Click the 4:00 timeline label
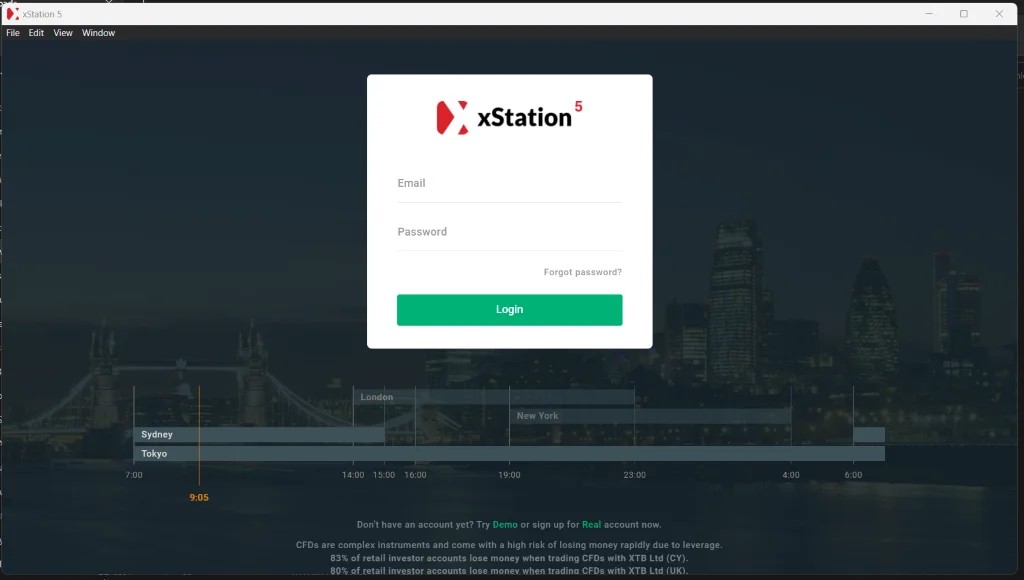This screenshot has width=1024, height=580. 791,475
